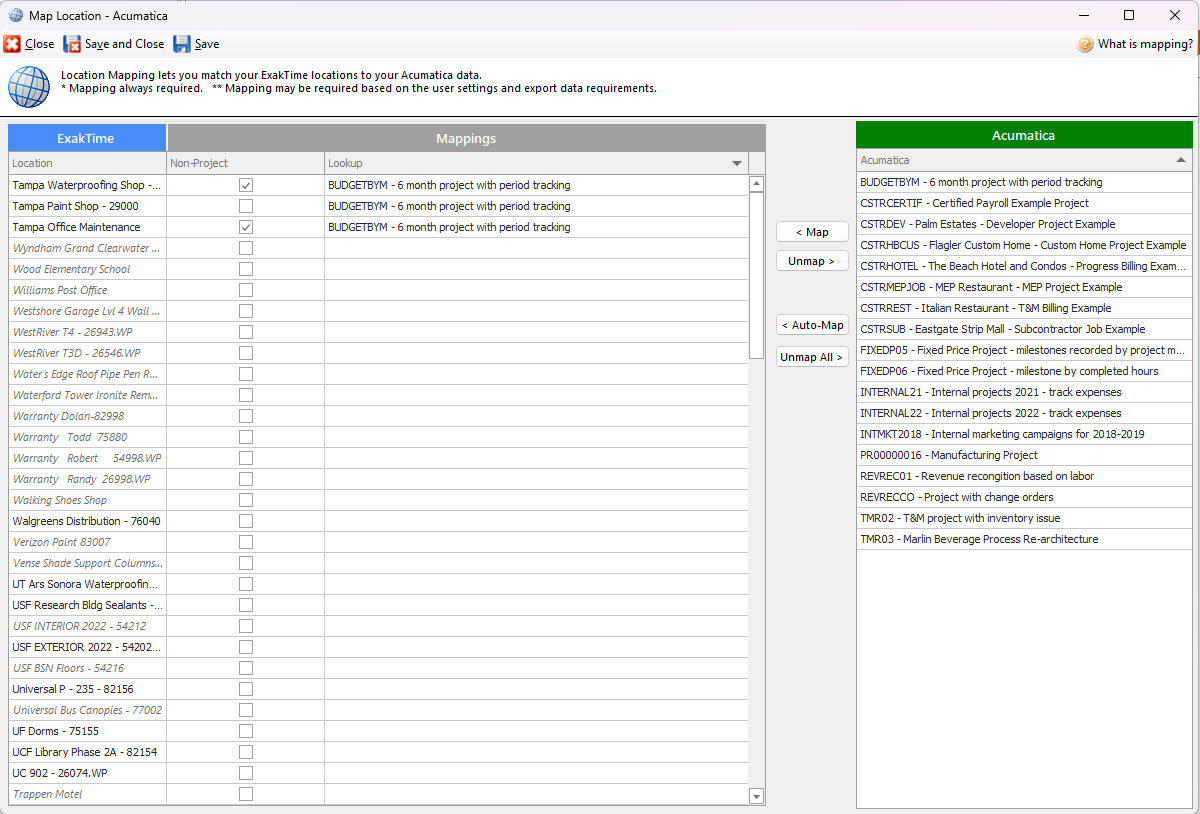Choose 'FIXEDP05 - Fixed Price Project' row
Image resolution: width=1200 pixels, height=814 pixels.
1024,350
